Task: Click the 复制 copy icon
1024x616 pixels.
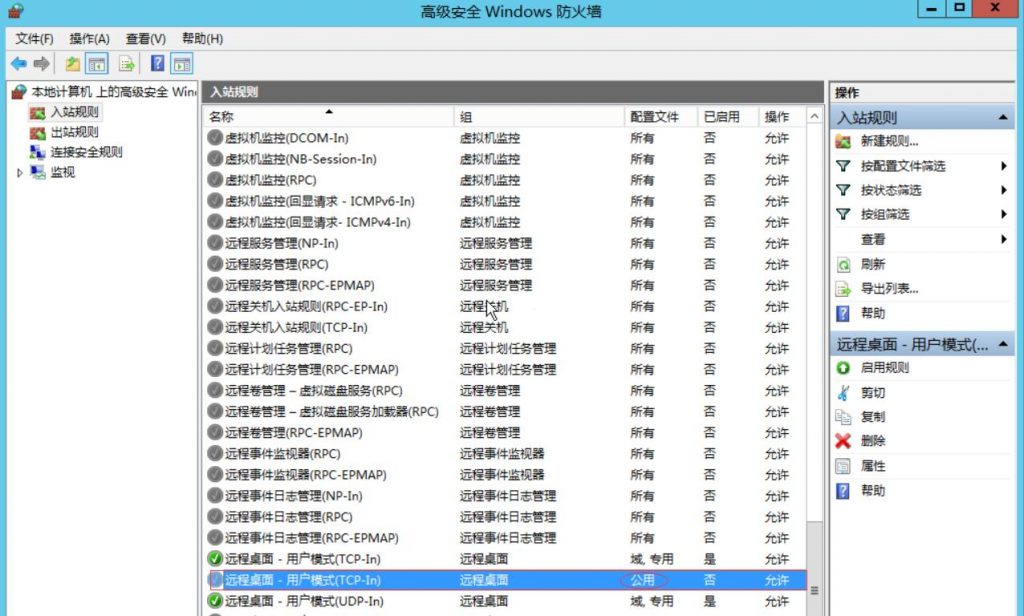Action: click(x=843, y=417)
